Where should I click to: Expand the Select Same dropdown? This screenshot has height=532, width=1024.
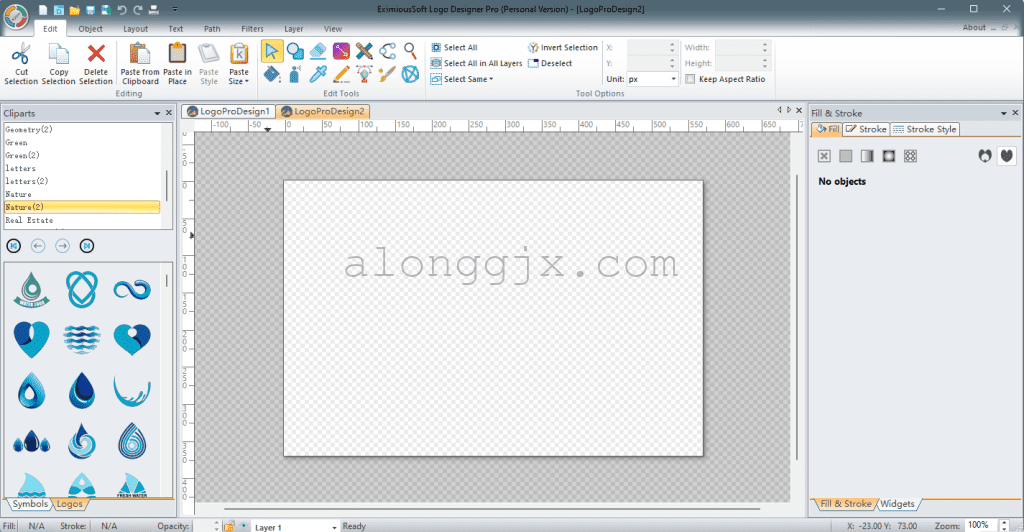[468, 79]
